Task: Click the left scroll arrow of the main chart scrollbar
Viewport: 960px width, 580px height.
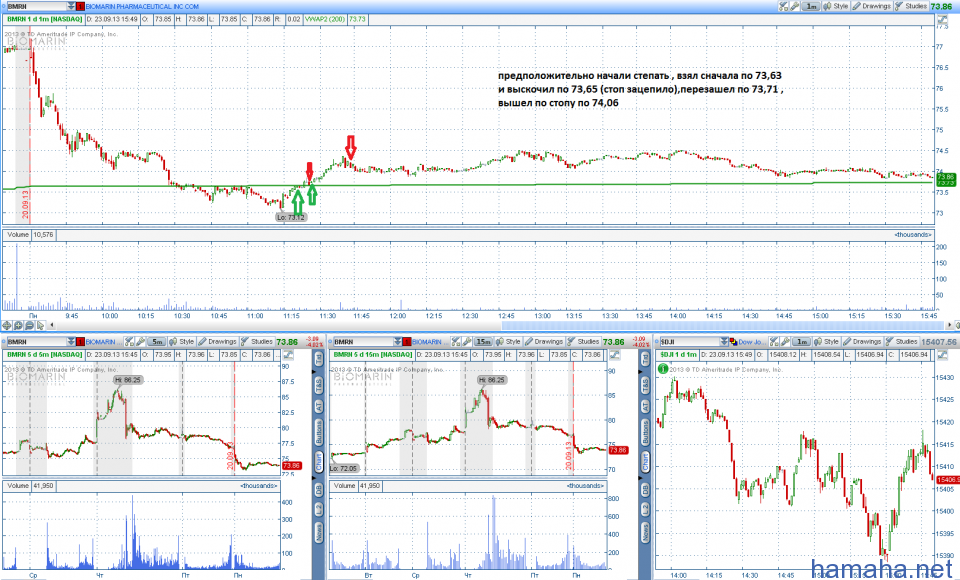Action: [x=51, y=325]
